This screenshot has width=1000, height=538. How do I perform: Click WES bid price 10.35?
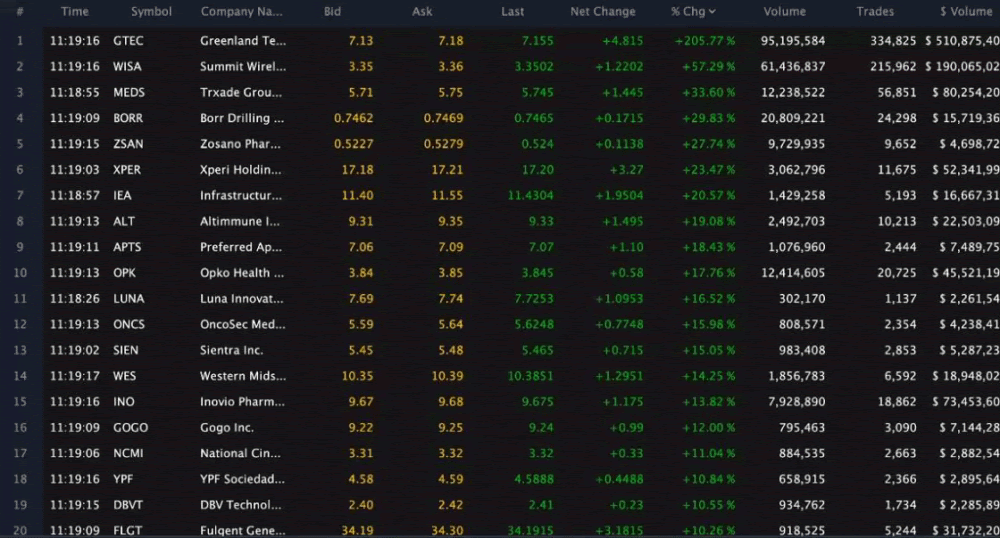click(x=357, y=376)
